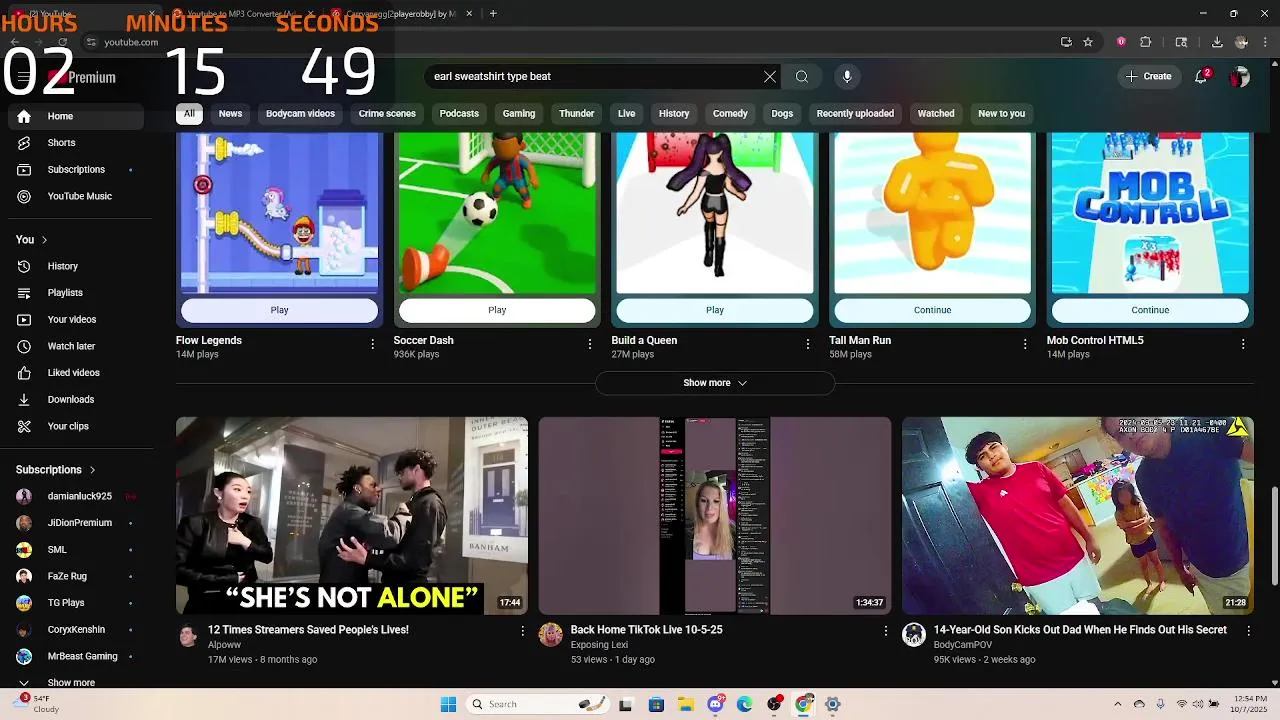Expand Show more games row

pyautogui.click(x=715, y=383)
